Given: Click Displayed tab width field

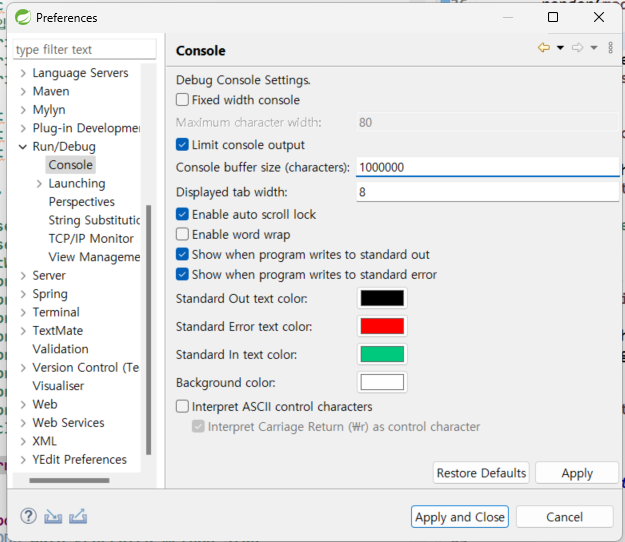Looking at the screenshot, I should coord(487,192).
